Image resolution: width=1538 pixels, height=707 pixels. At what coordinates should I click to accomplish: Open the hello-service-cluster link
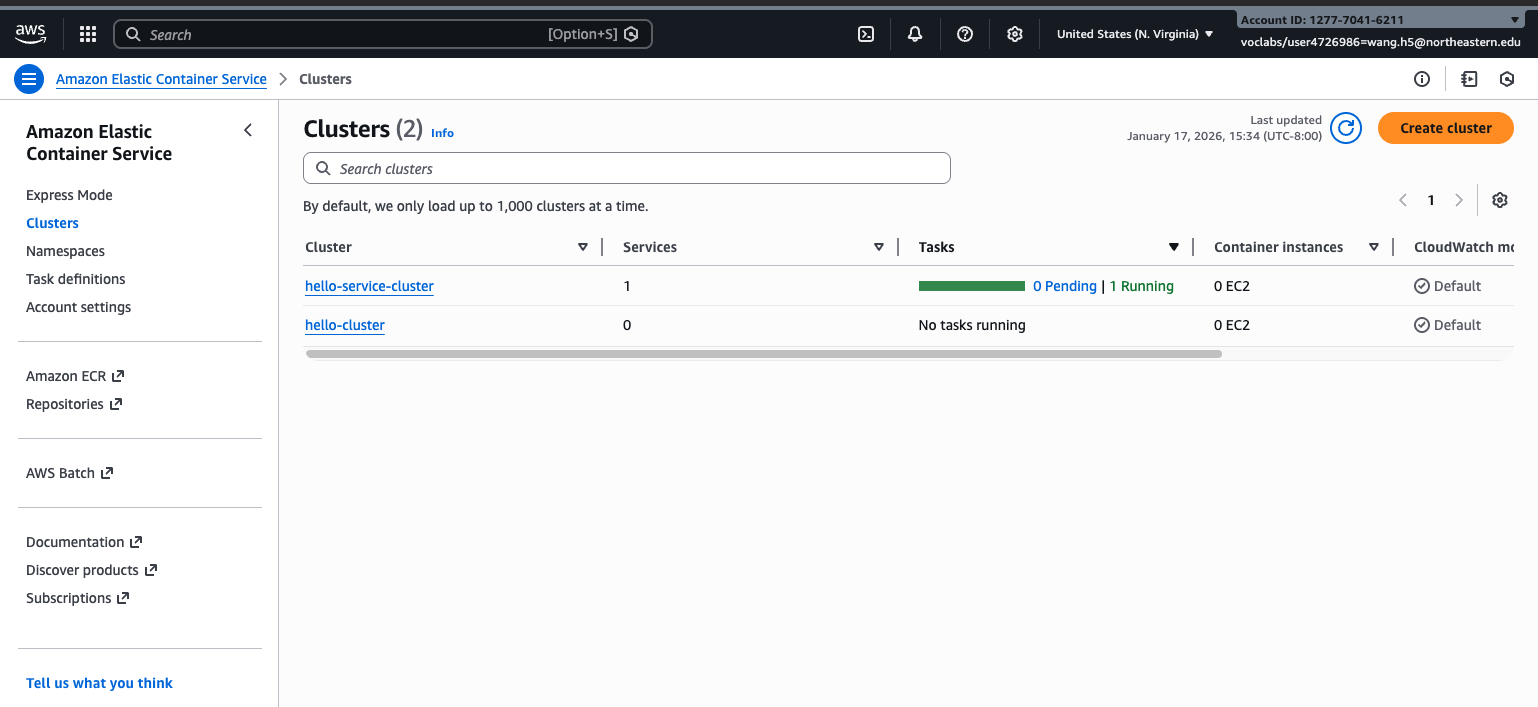point(369,286)
